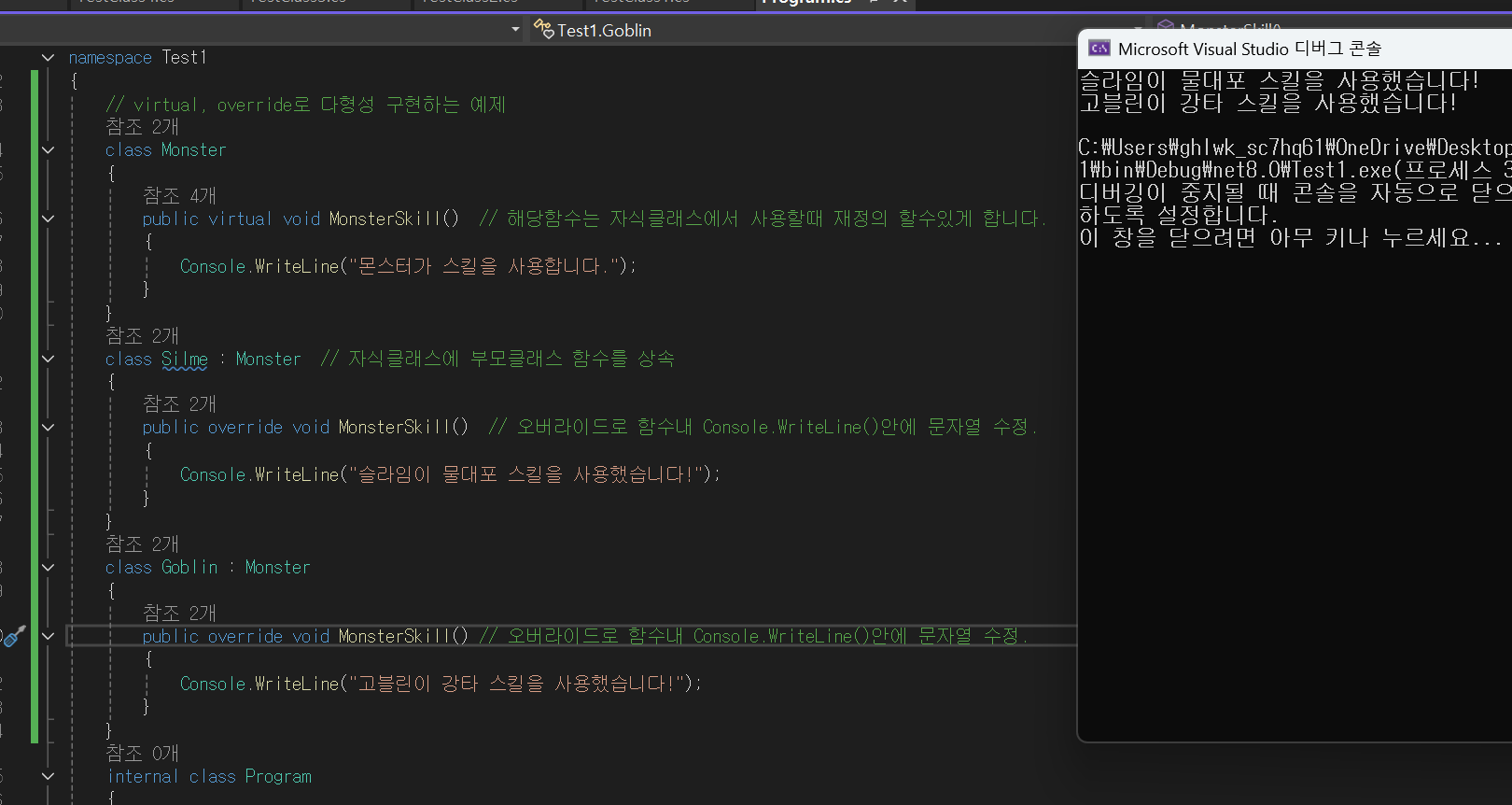Click the squiggle-underlined Silme class name
Viewport: 1512px width, 805px height.
pos(184,360)
